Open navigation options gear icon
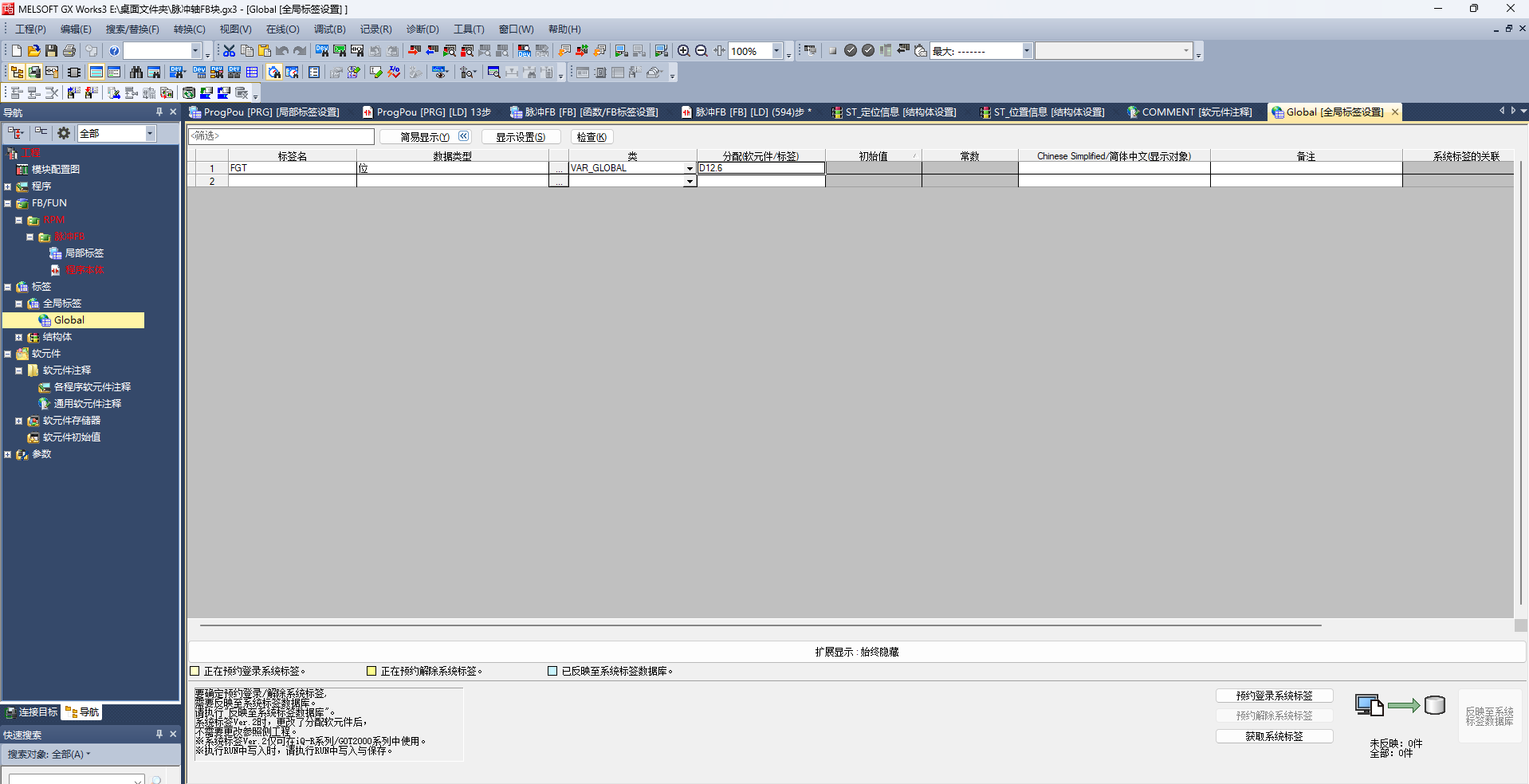 pyautogui.click(x=64, y=133)
